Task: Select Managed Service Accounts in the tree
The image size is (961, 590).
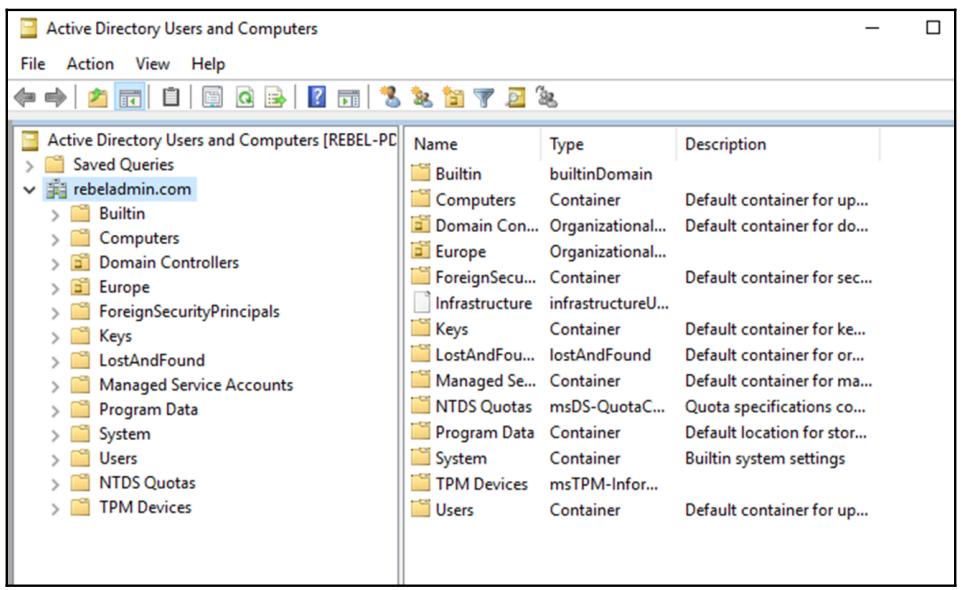Action: [x=195, y=385]
